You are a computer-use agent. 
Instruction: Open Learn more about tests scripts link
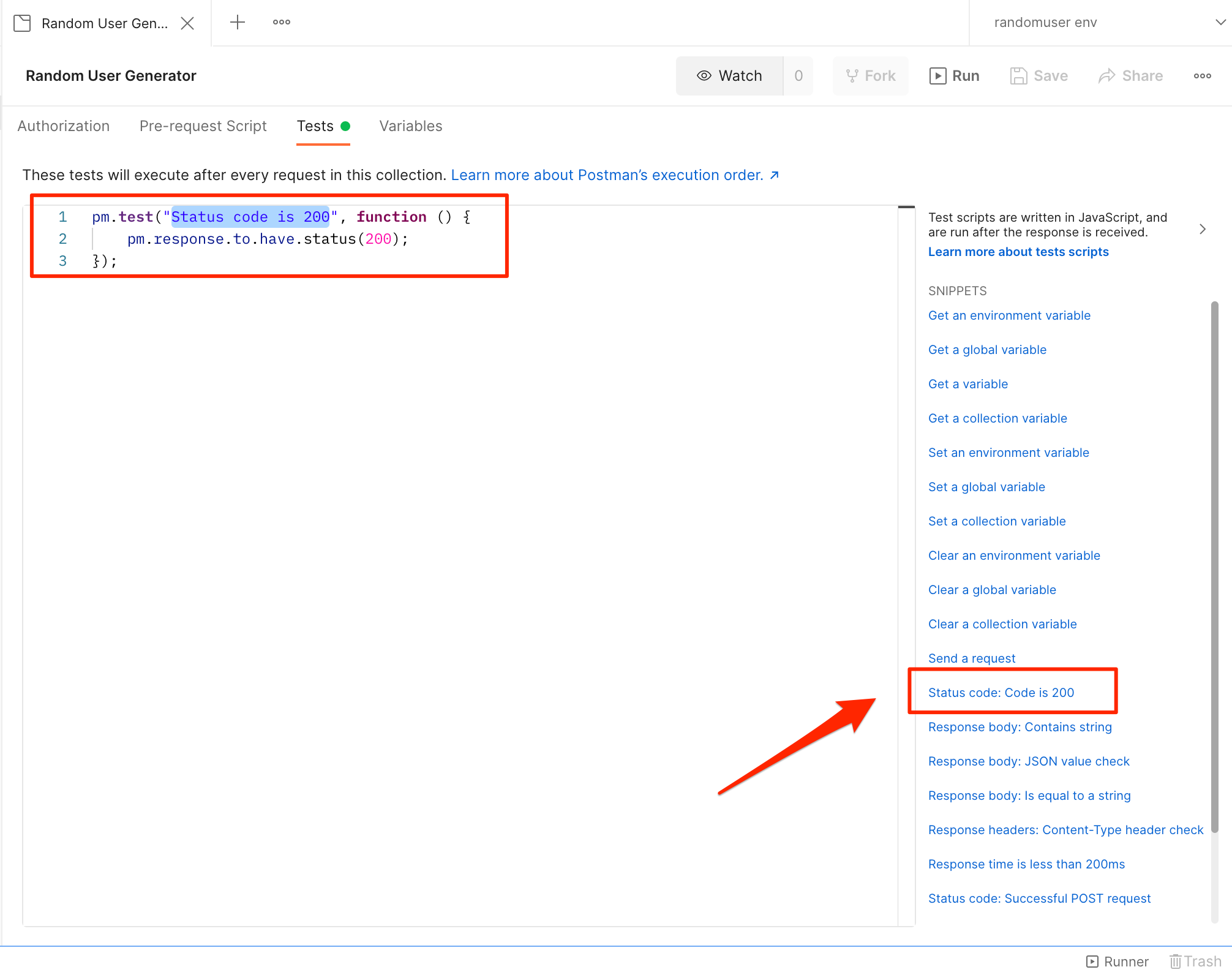pos(1018,252)
